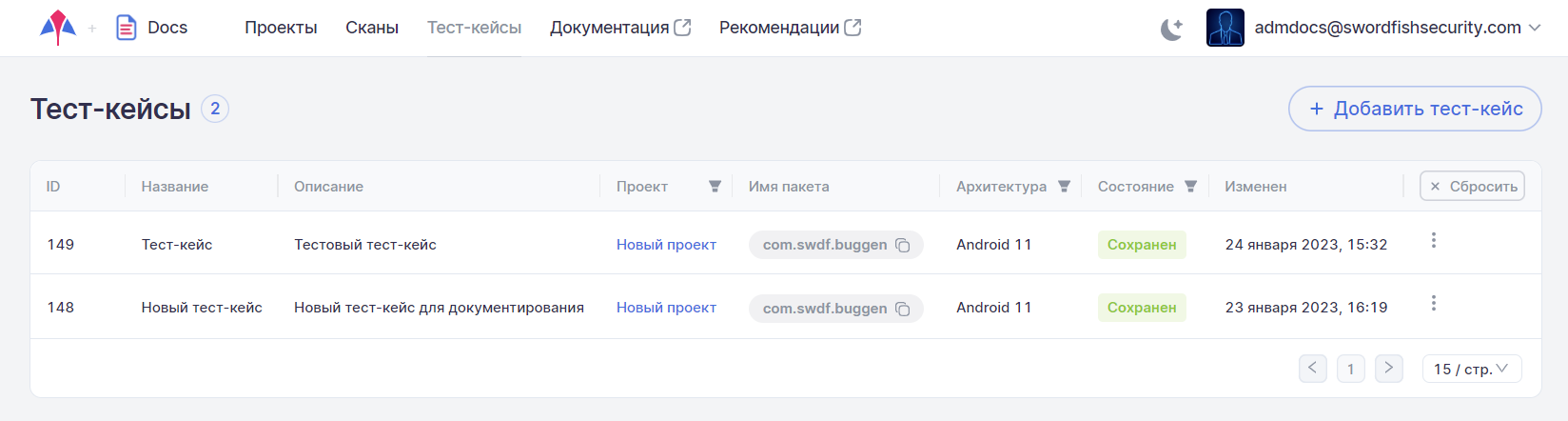Open the Документация external link
Viewport: 1568px width, 421px height.
click(619, 28)
